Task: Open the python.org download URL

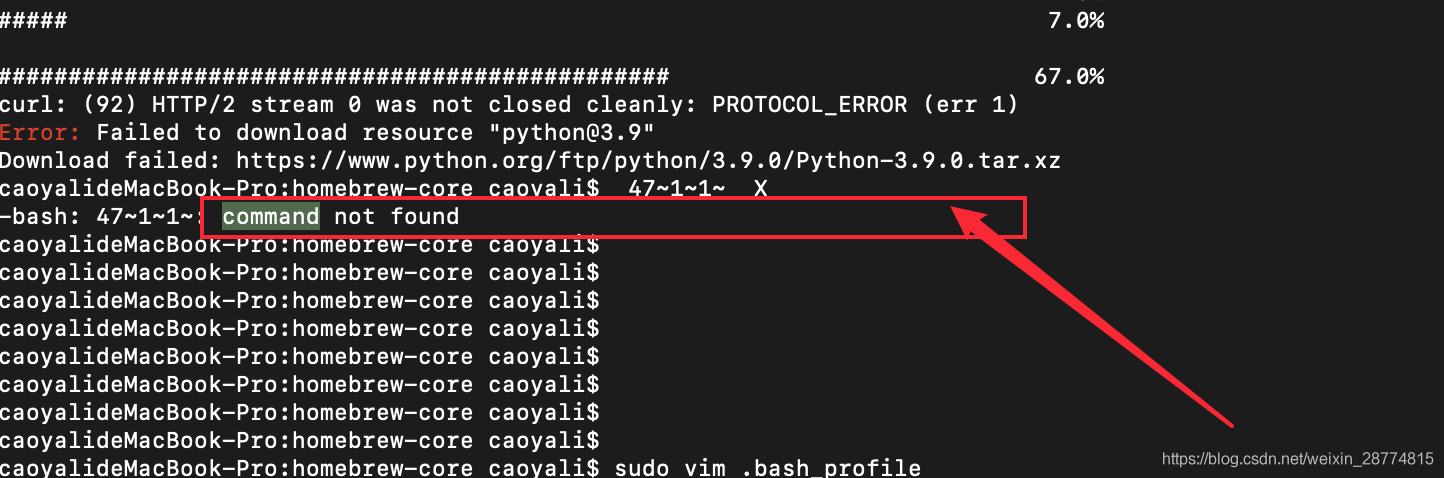Action: pyautogui.click(x=648, y=160)
